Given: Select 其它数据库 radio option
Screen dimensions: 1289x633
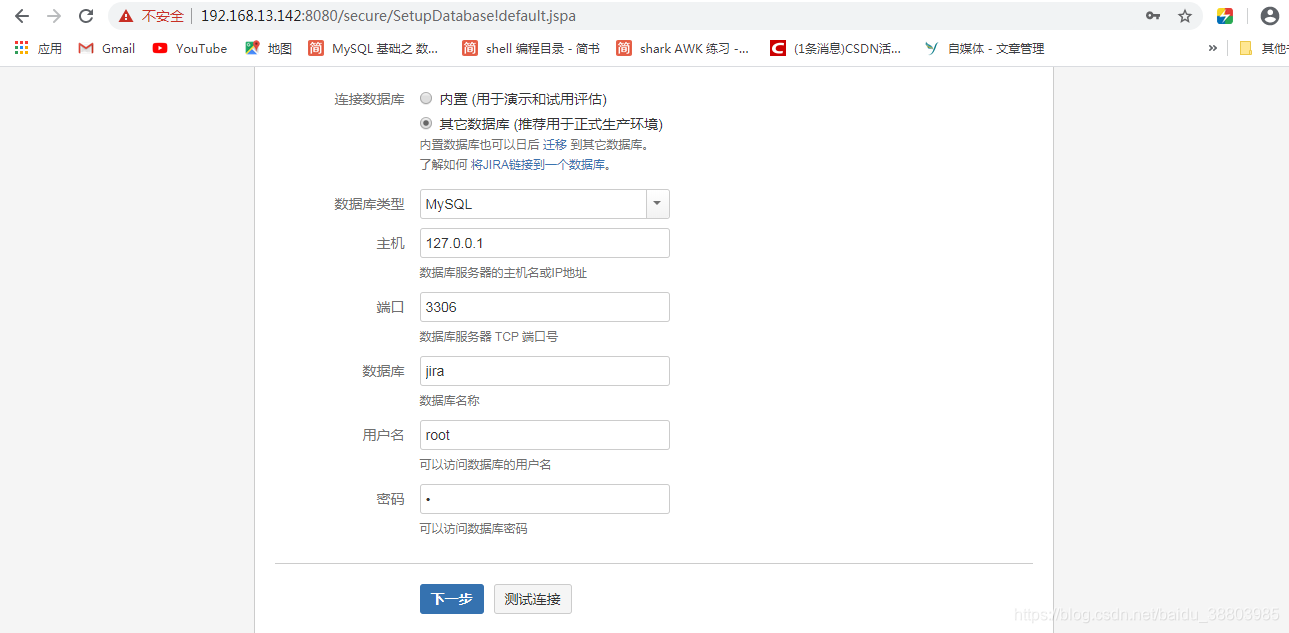Looking at the screenshot, I should pos(426,124).
